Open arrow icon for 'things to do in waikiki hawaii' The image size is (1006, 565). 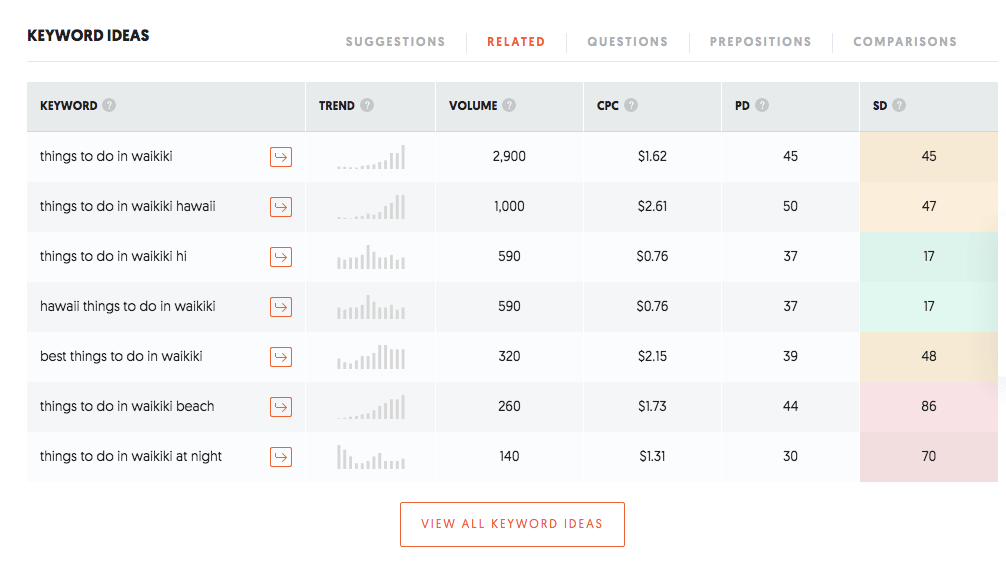click(281, 207)
